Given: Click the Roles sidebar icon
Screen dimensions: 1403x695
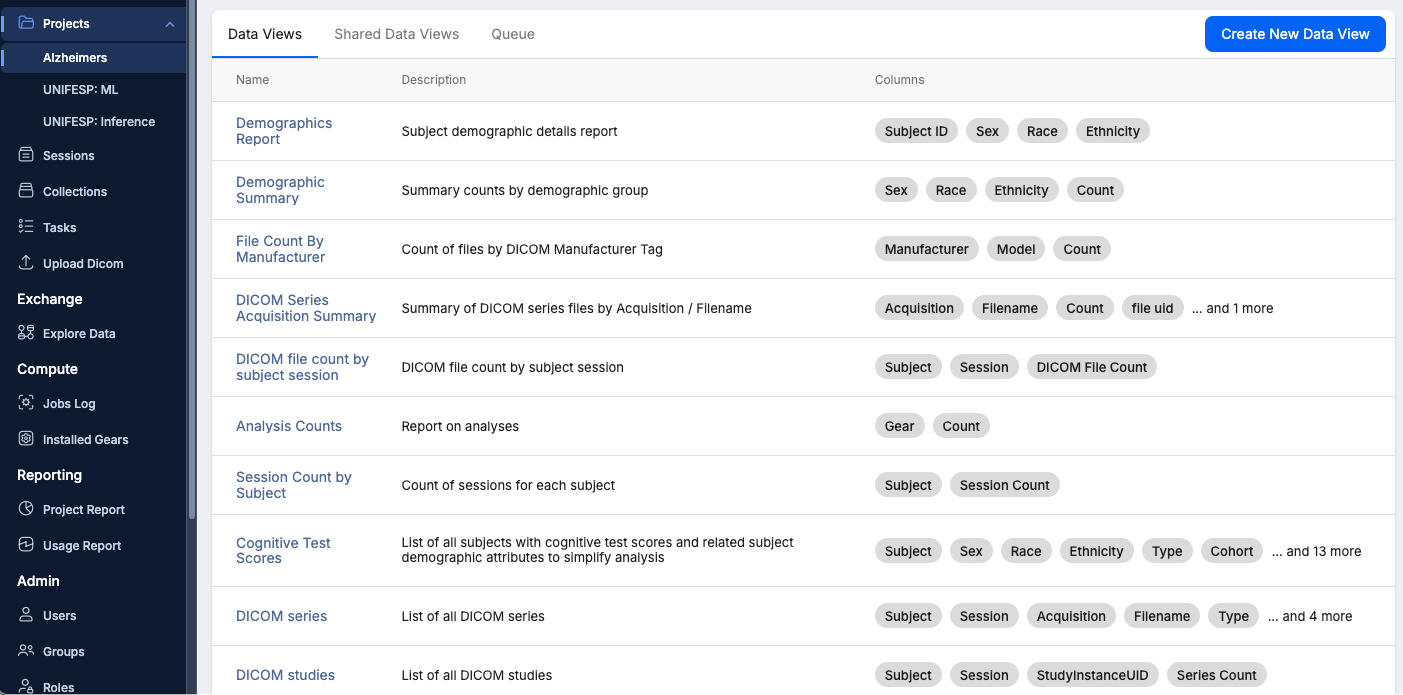Looking at the screenshot, I should pos(26,686).
